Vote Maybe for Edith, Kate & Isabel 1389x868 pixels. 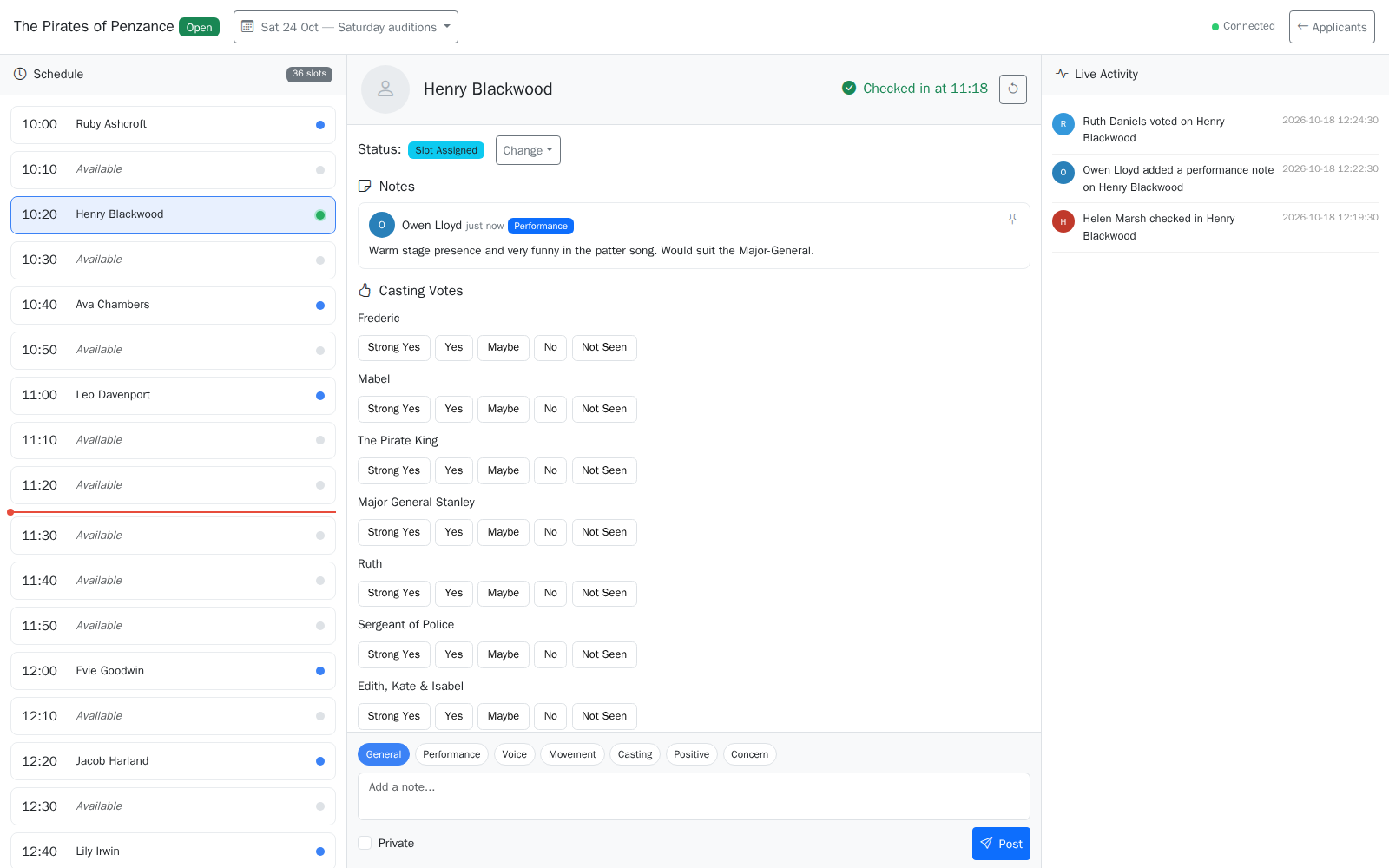point(504,716)
